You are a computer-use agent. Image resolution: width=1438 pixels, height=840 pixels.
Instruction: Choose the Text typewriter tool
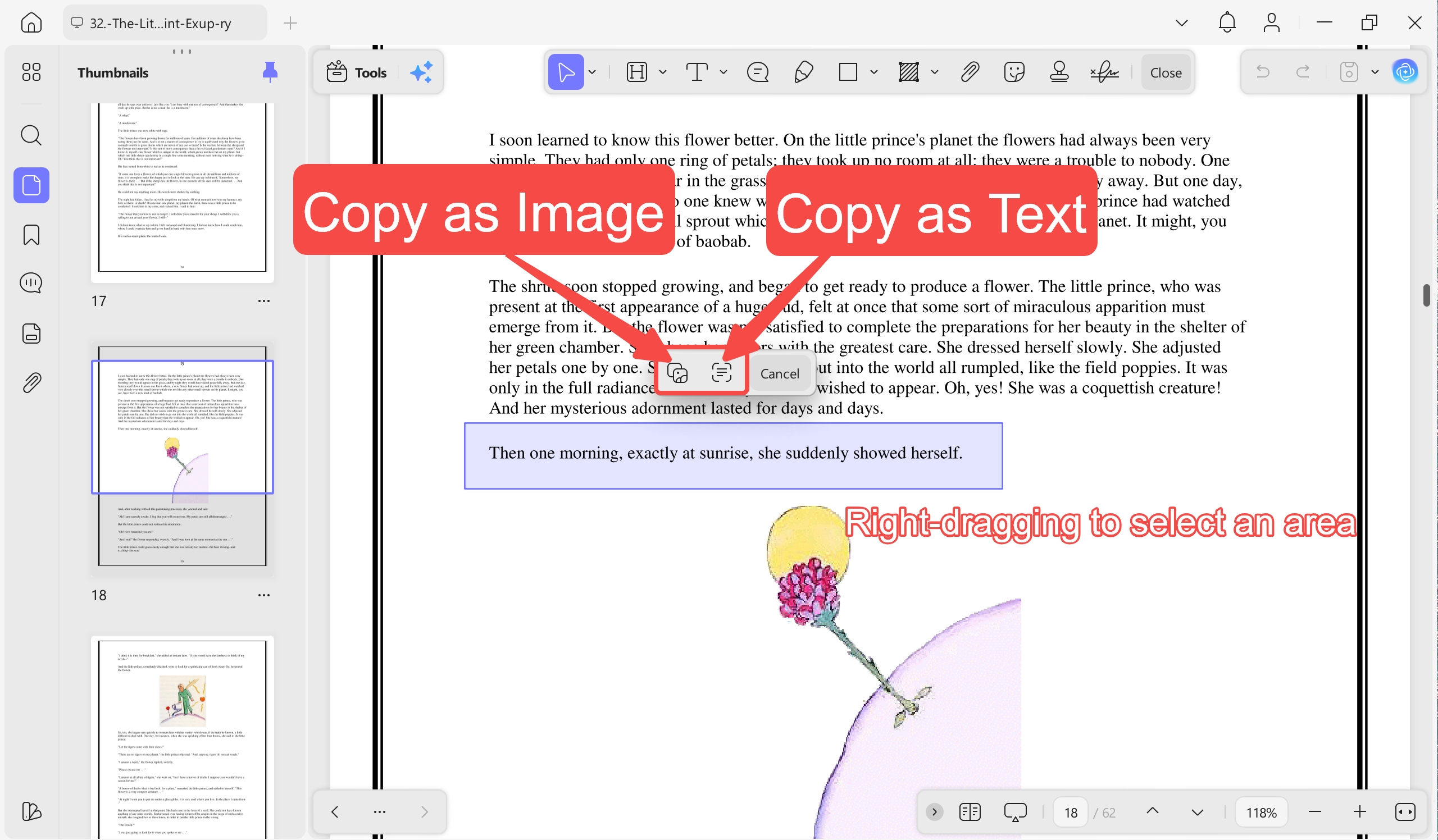[x=697, y=72]
